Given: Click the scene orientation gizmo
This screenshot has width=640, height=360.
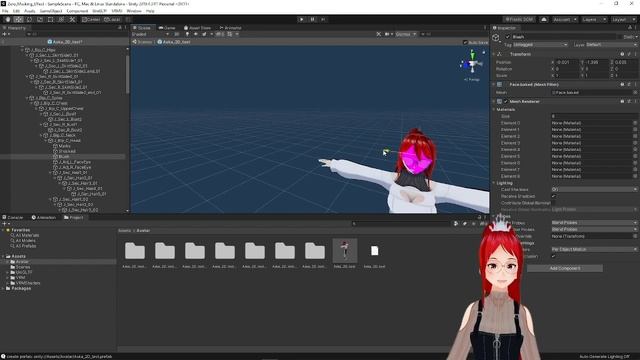Looking at the screenshot, I should pos(473,64).
